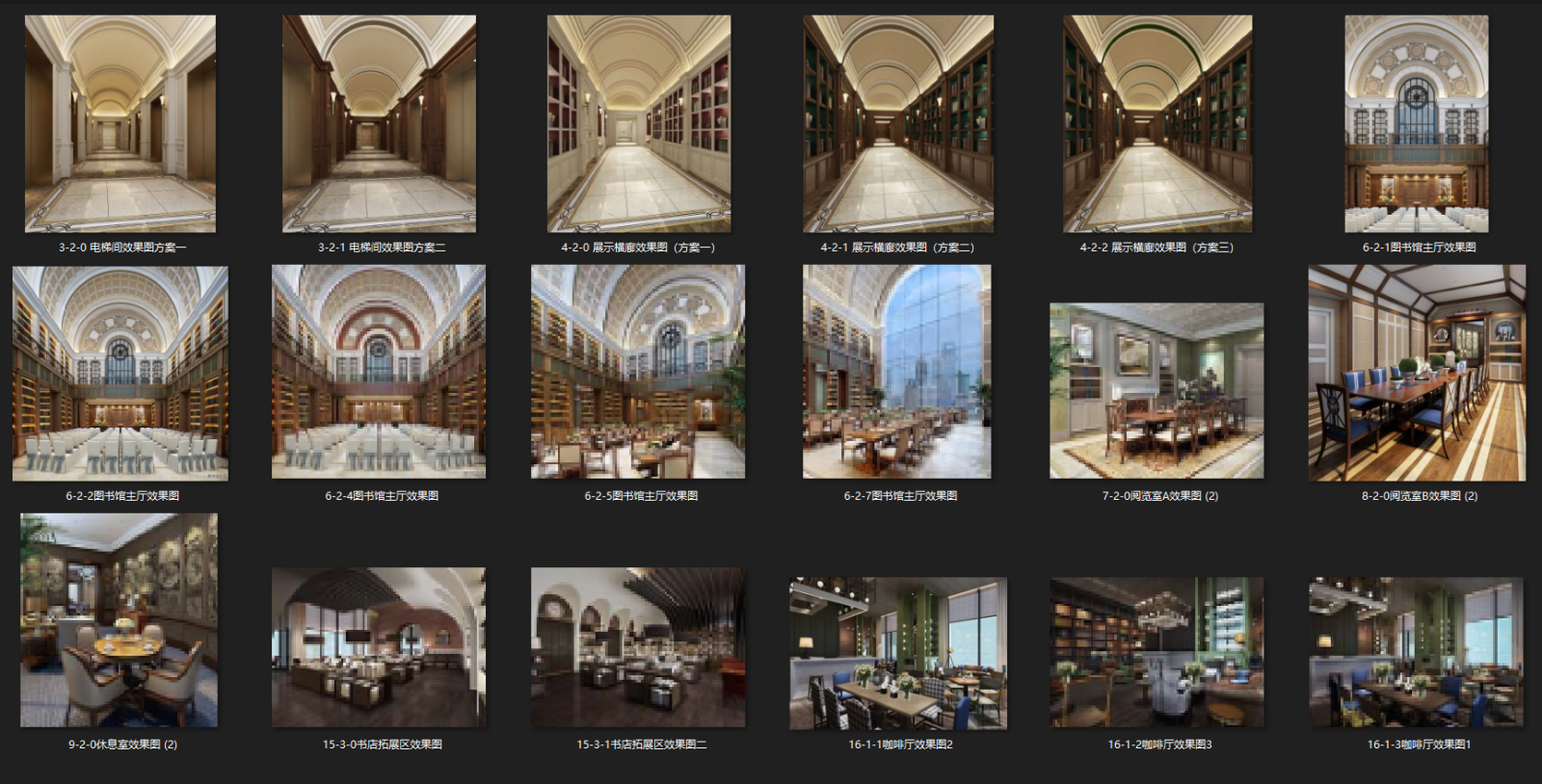Choose the 8-2-0阅览室B效果图 (2) thumbnail

tap(1417, 373)
